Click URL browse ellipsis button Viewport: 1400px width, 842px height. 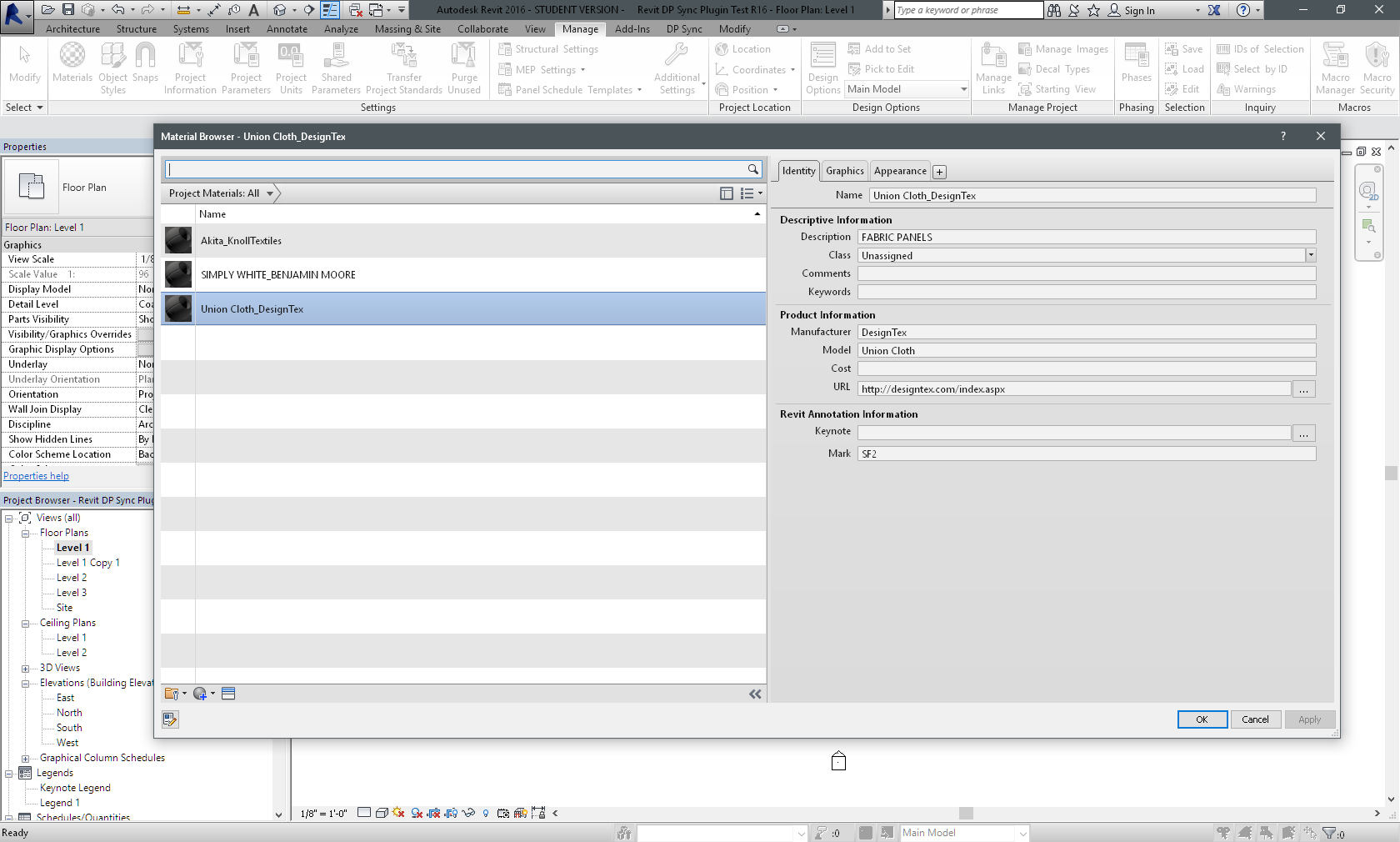(x=1304, y=389)
